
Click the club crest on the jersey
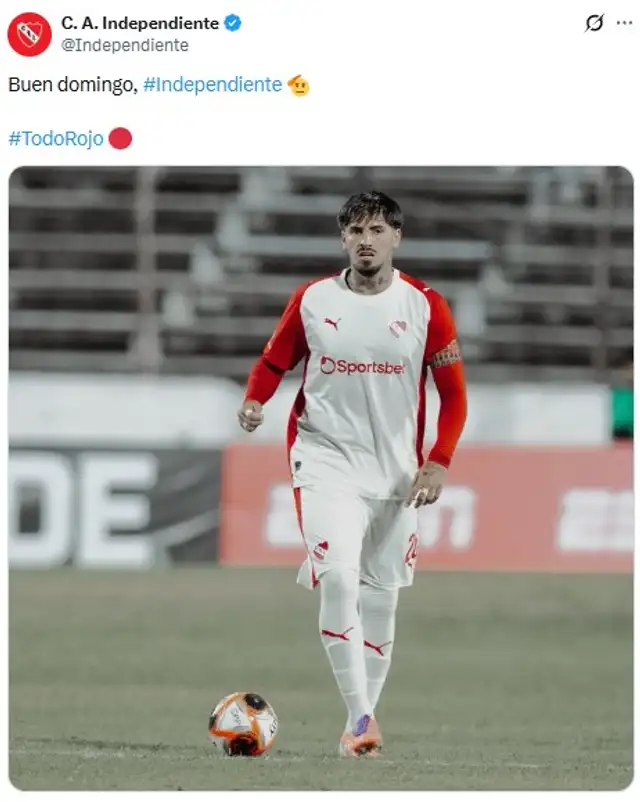(x=397, y=328)
